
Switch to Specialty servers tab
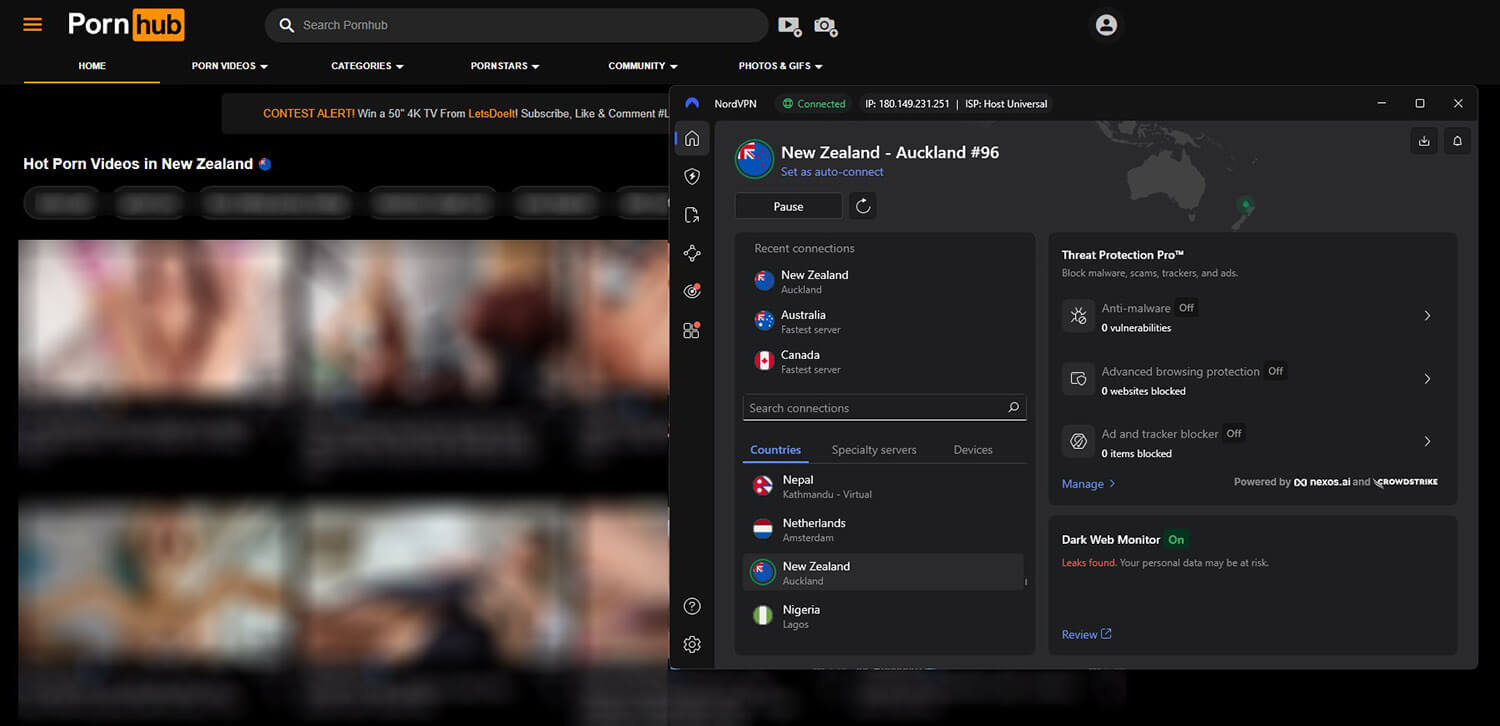pos(874,450)
